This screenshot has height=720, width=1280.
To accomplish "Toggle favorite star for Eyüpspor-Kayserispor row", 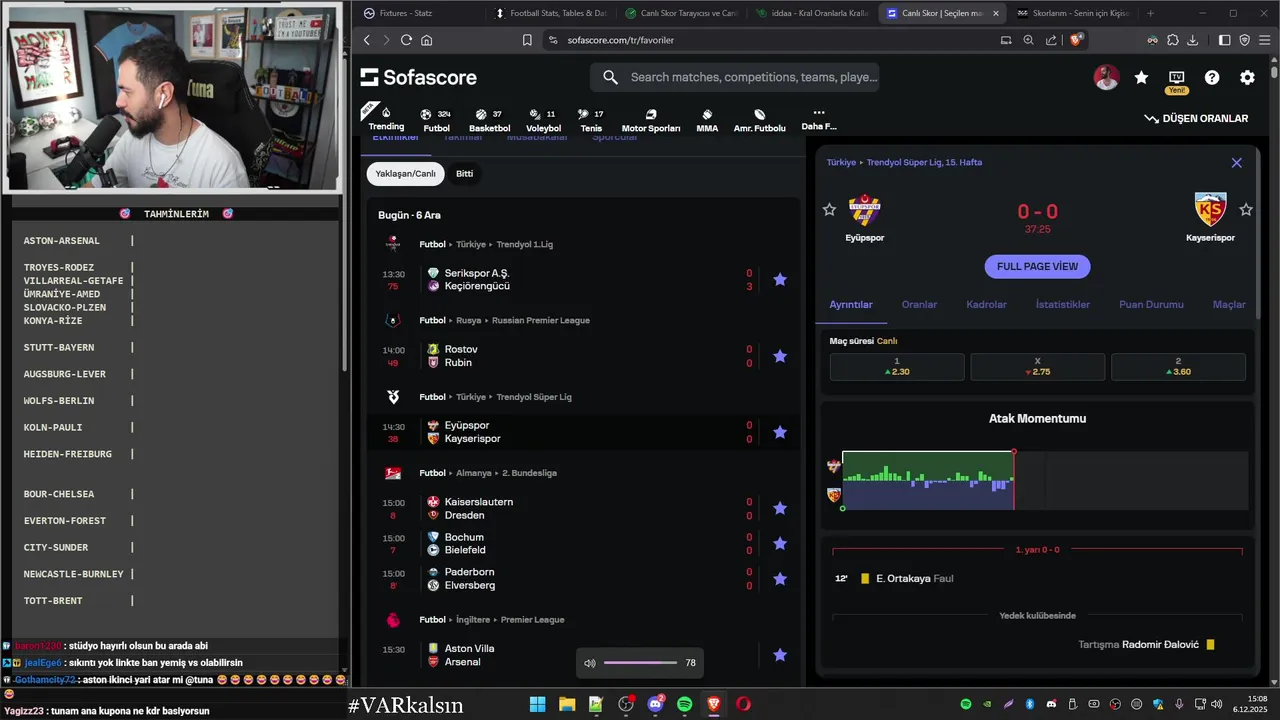I will pyautogui.click(x=780, y=432).
